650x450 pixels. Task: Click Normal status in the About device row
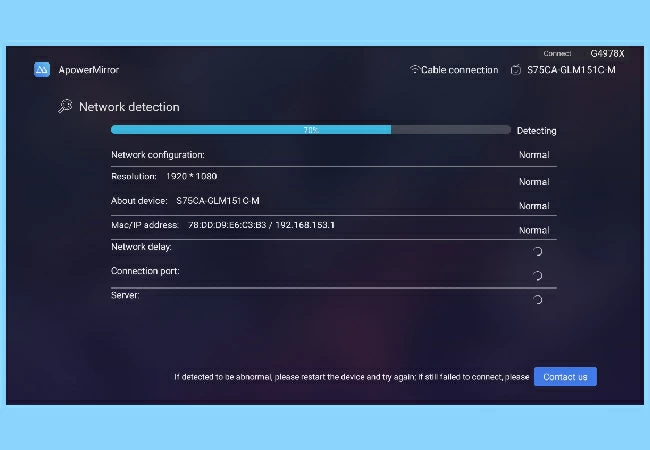[534, 206]
